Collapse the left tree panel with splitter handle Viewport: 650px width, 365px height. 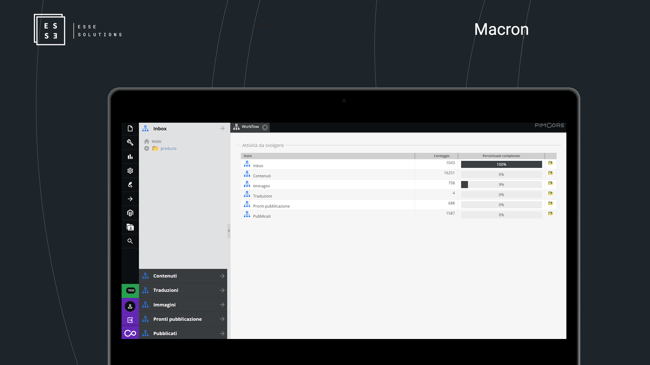click(228, 231)
